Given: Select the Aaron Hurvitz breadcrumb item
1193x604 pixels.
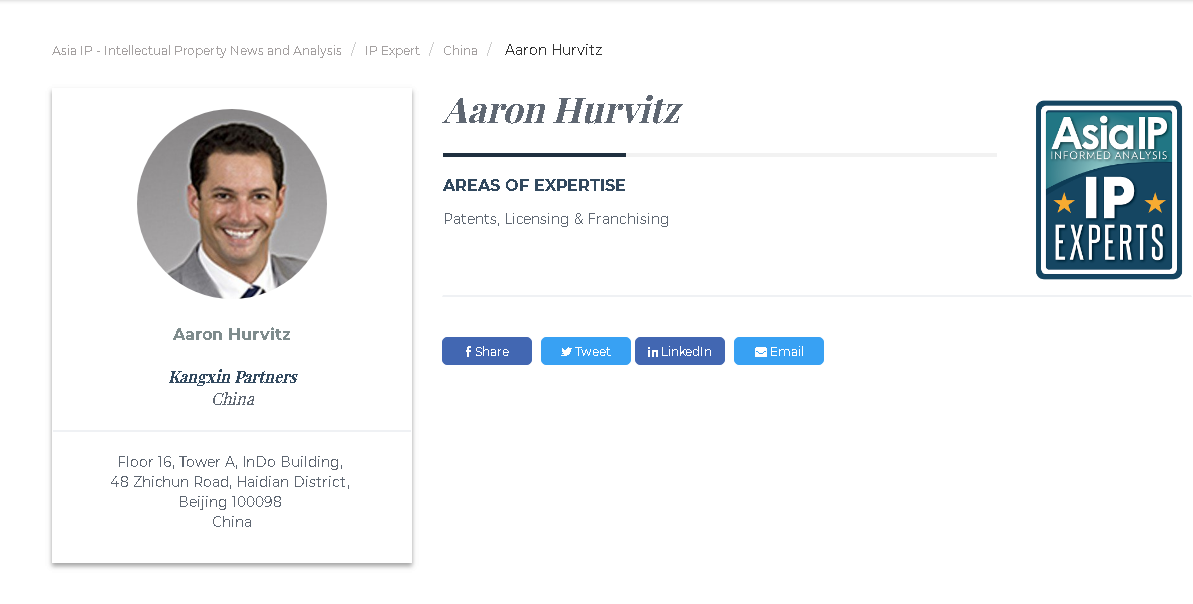Looking at the screenshot, I should tap(554, 50).
